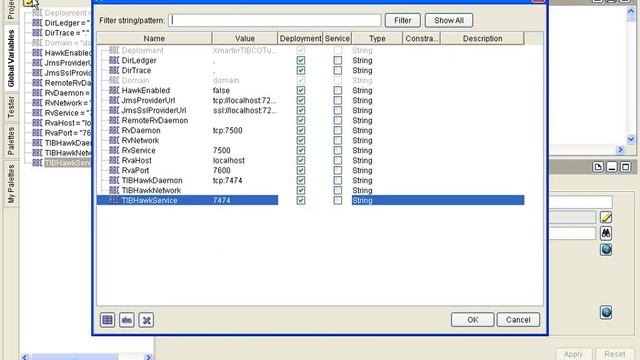Click scroll down arrow in right panel
The image size is (640, 360).
click(x=631, y=140)
